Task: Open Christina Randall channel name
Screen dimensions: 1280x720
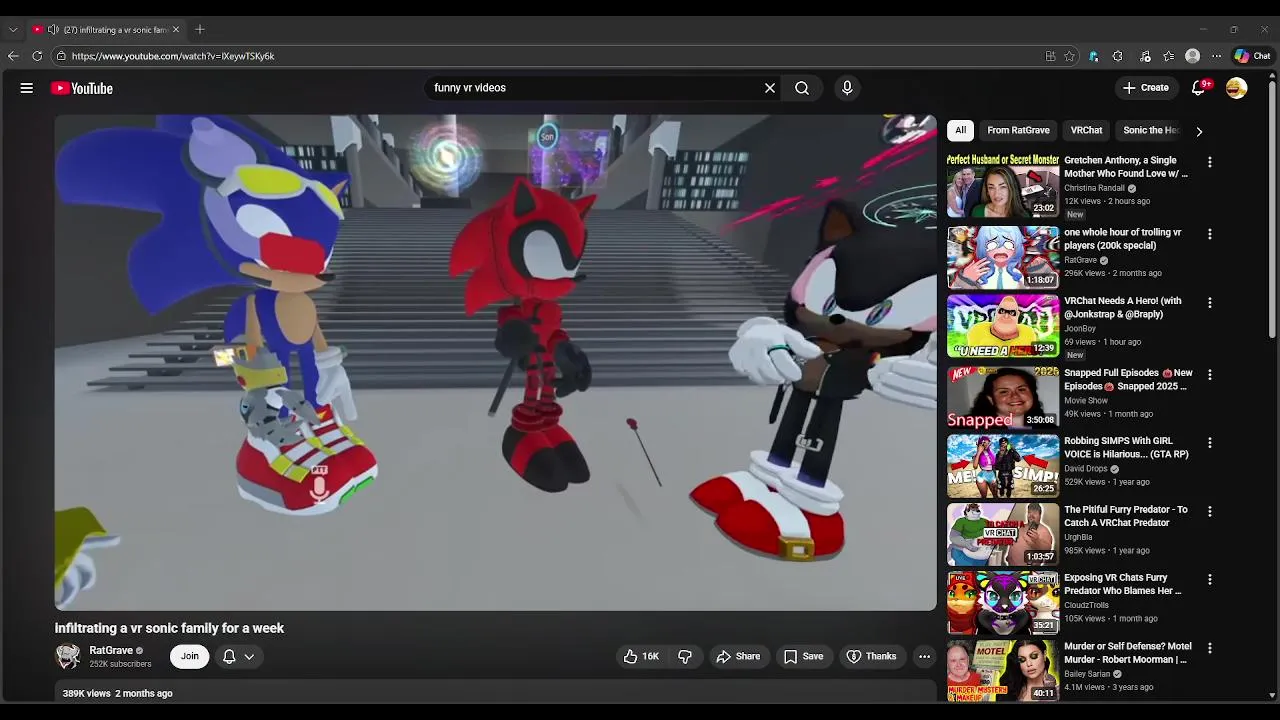Action: pos(1095,188)
